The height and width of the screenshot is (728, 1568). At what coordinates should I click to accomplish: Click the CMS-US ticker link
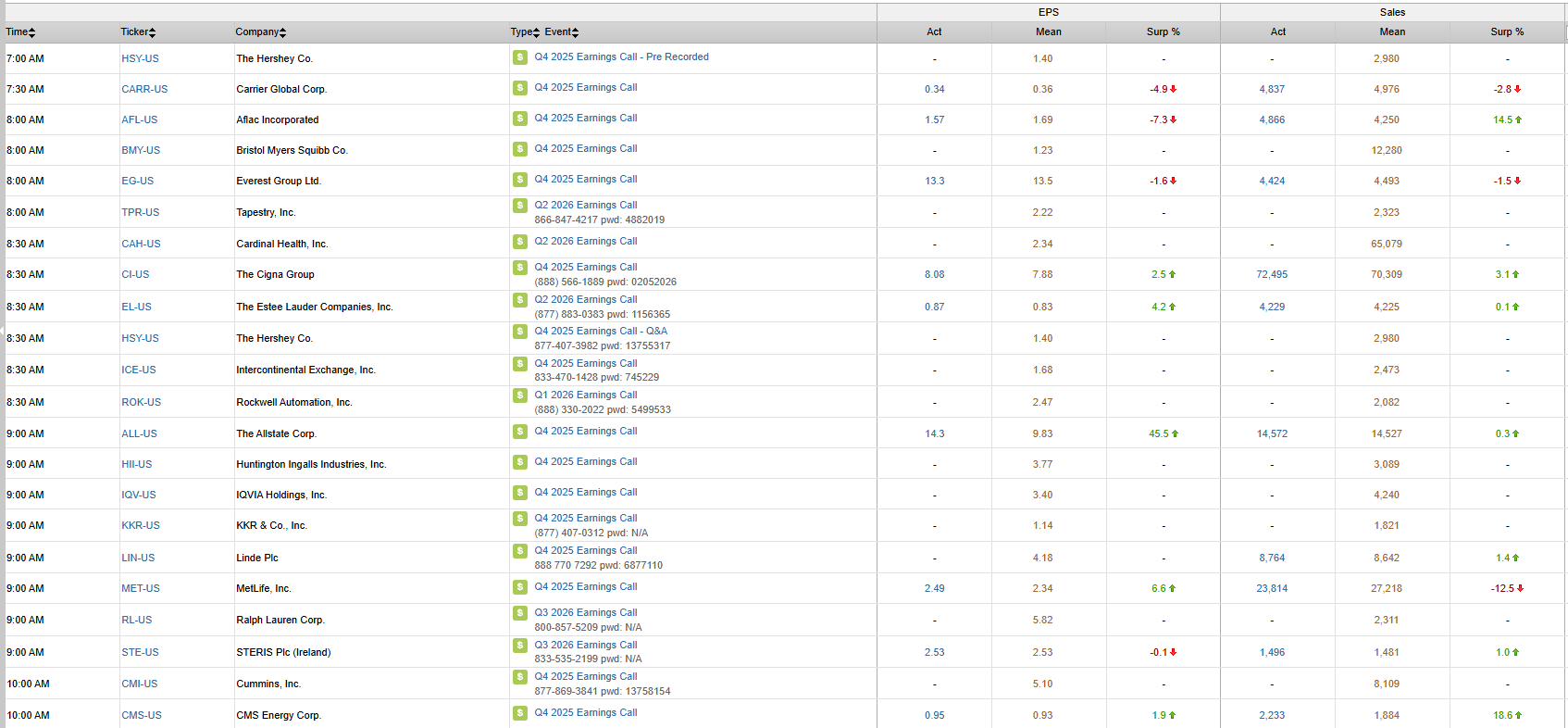coord(142,715)
